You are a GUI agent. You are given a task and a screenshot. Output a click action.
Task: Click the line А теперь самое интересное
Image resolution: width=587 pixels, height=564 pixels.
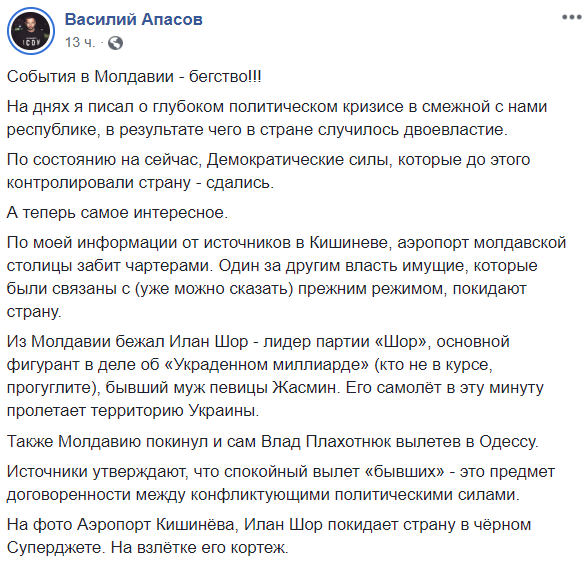[117, 213]
